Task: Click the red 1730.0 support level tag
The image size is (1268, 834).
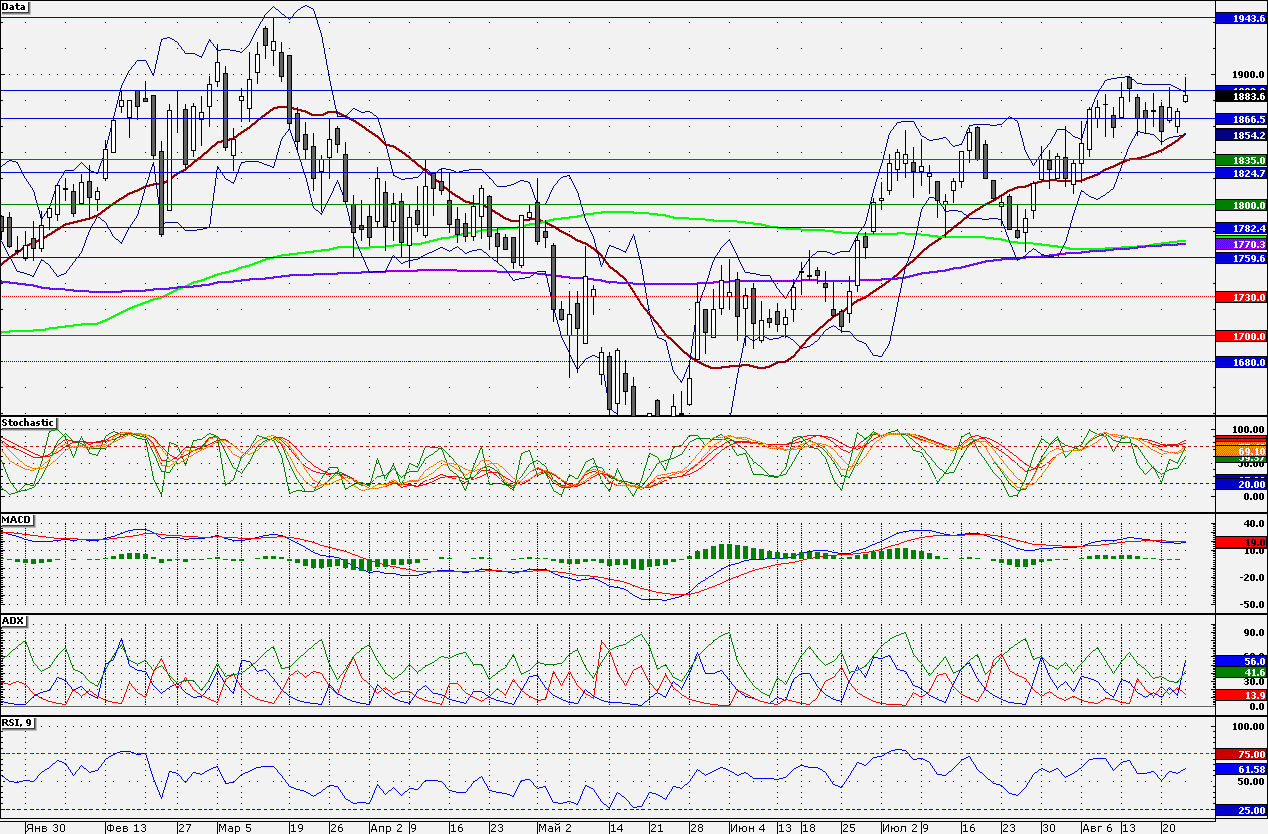Action: click(1239, 297)
